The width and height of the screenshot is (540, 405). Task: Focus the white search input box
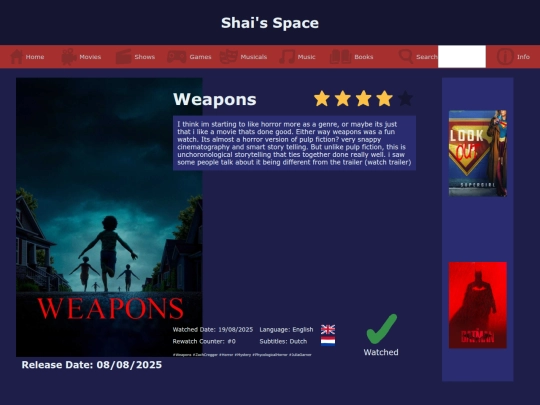462,56
